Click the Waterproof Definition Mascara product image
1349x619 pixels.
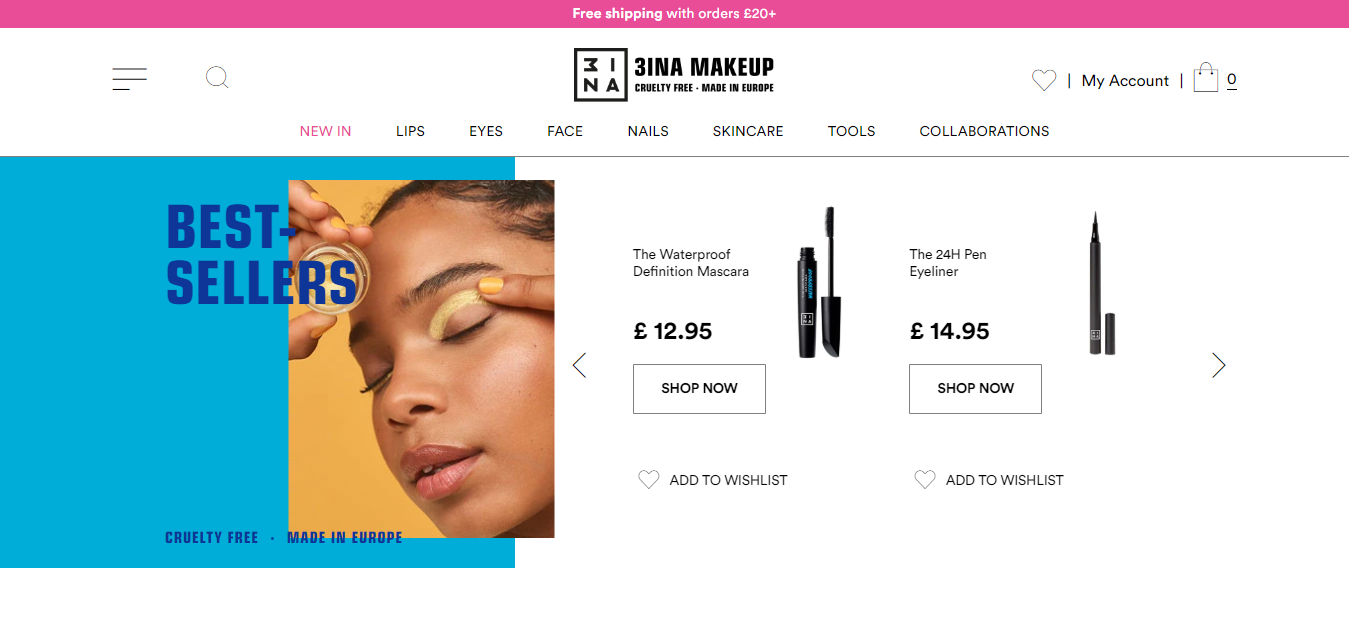pyautogui.click(x=820, y=282)
